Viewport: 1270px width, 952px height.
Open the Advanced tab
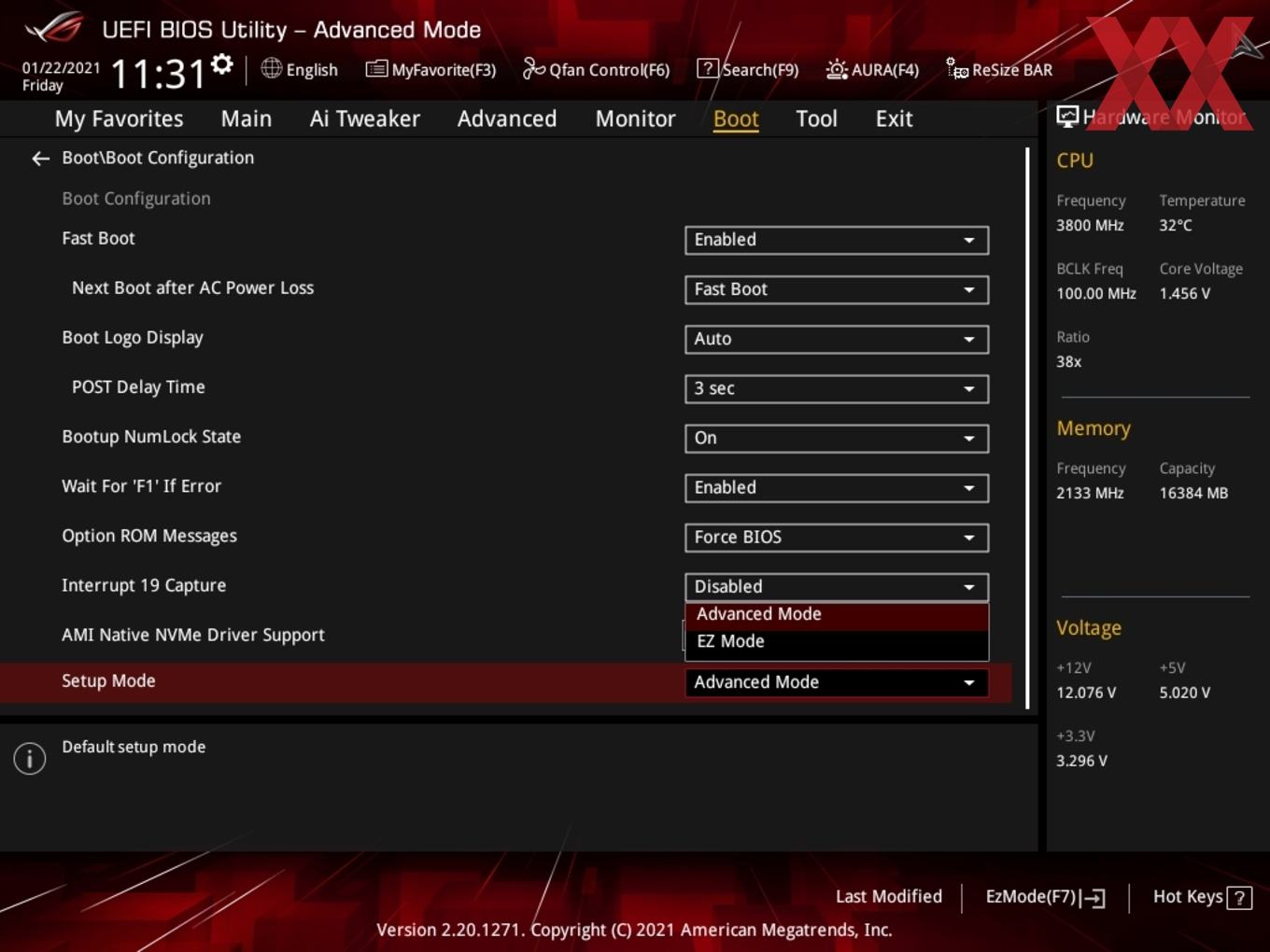coord(507,119)
